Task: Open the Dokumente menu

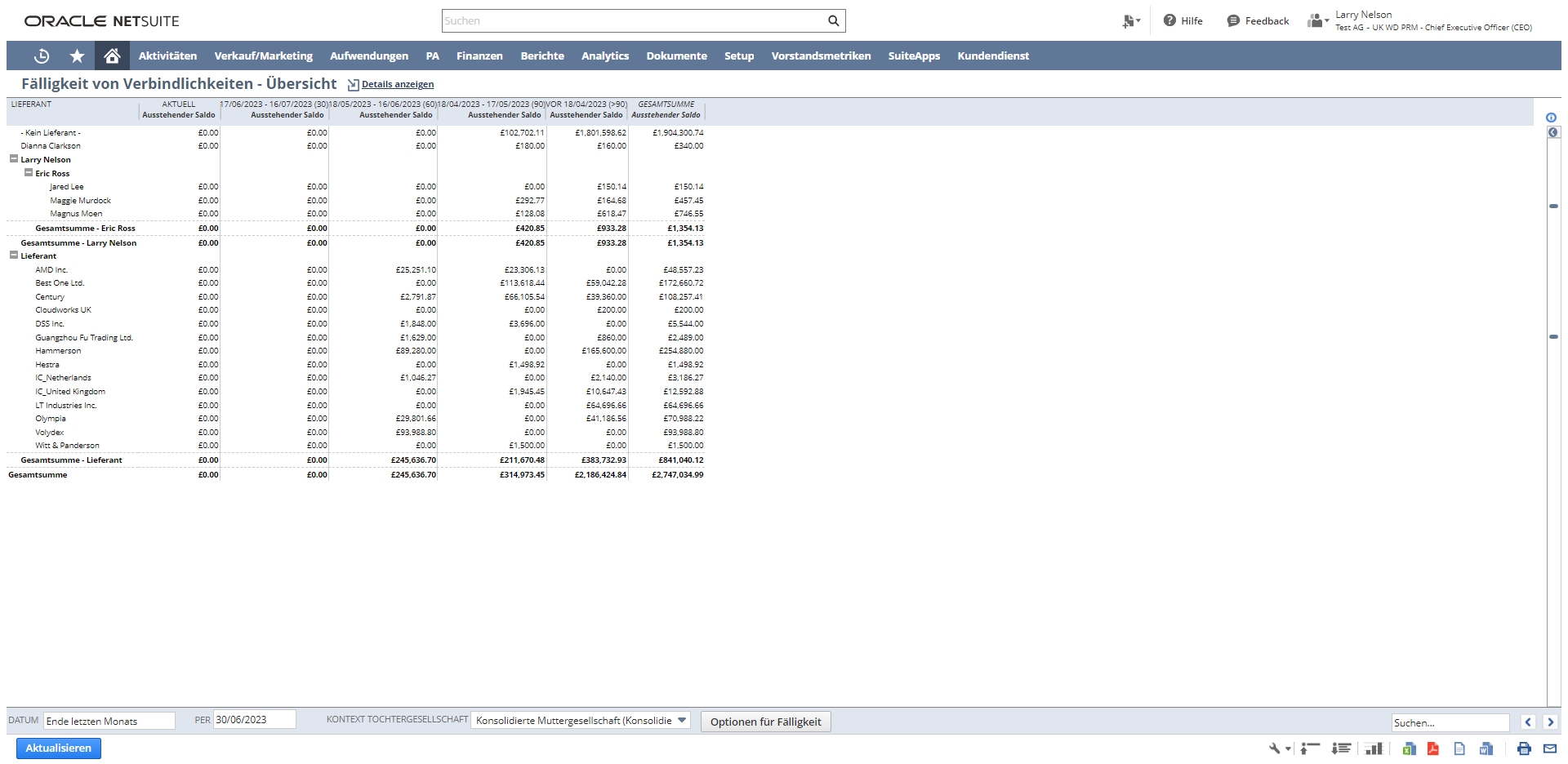Action: (676, 56)
